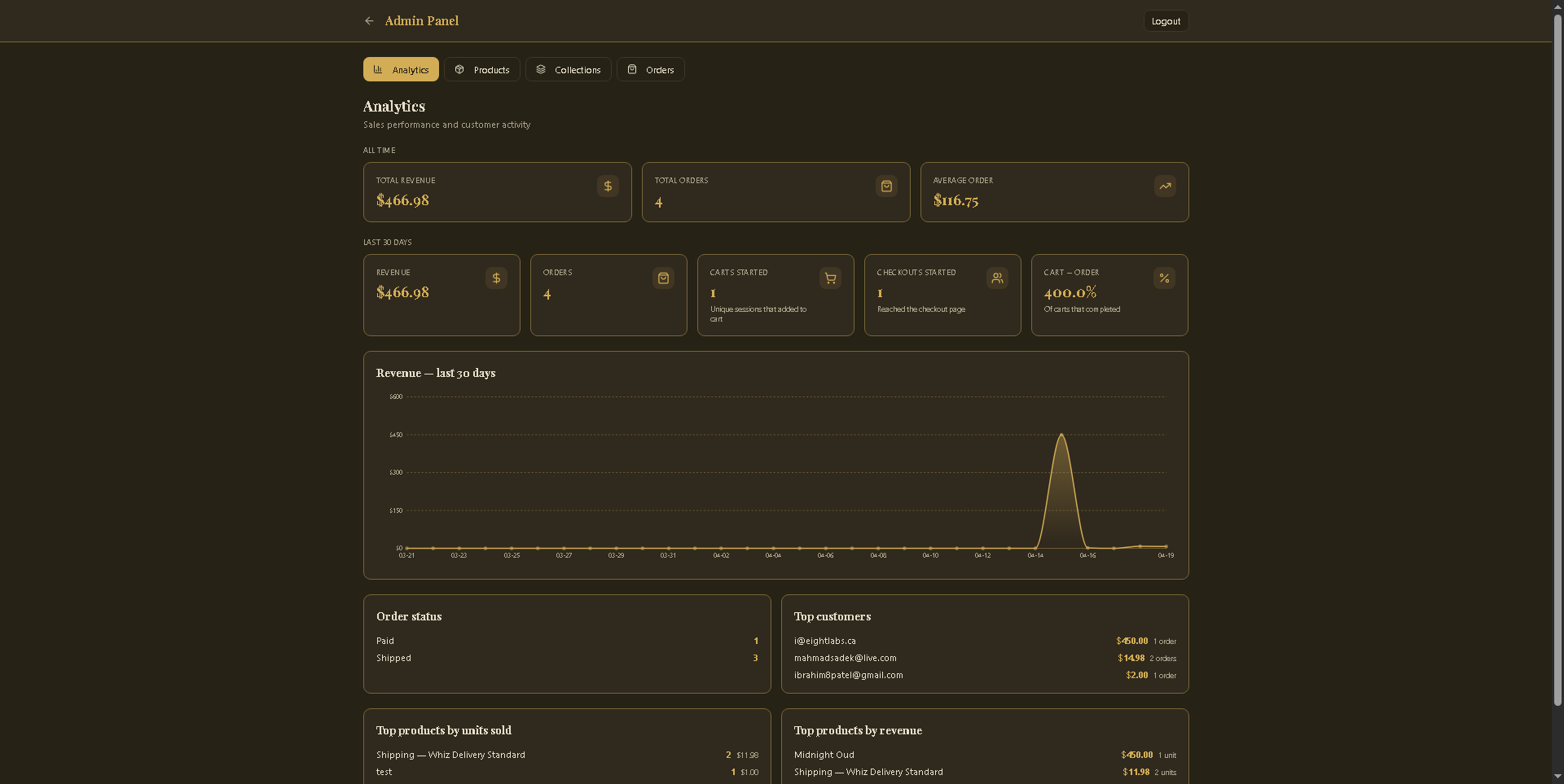Click the cart icon in Carts Started card
Image resolution: width=1564 pixels, height=784 pixels.
(x=830, y=278)
